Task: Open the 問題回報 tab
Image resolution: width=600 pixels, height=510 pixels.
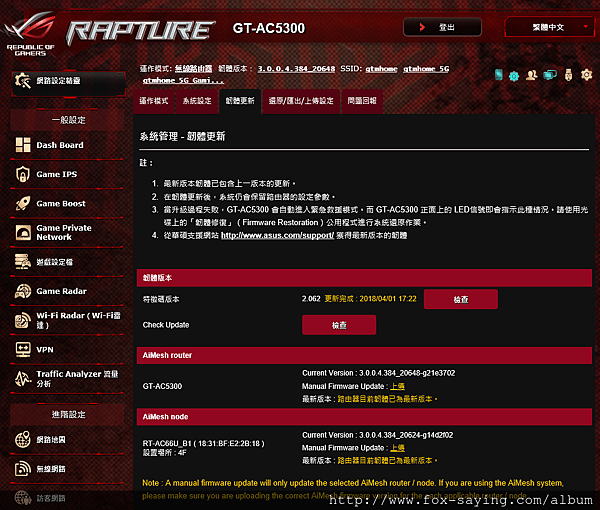Action: tap(362, 101)
